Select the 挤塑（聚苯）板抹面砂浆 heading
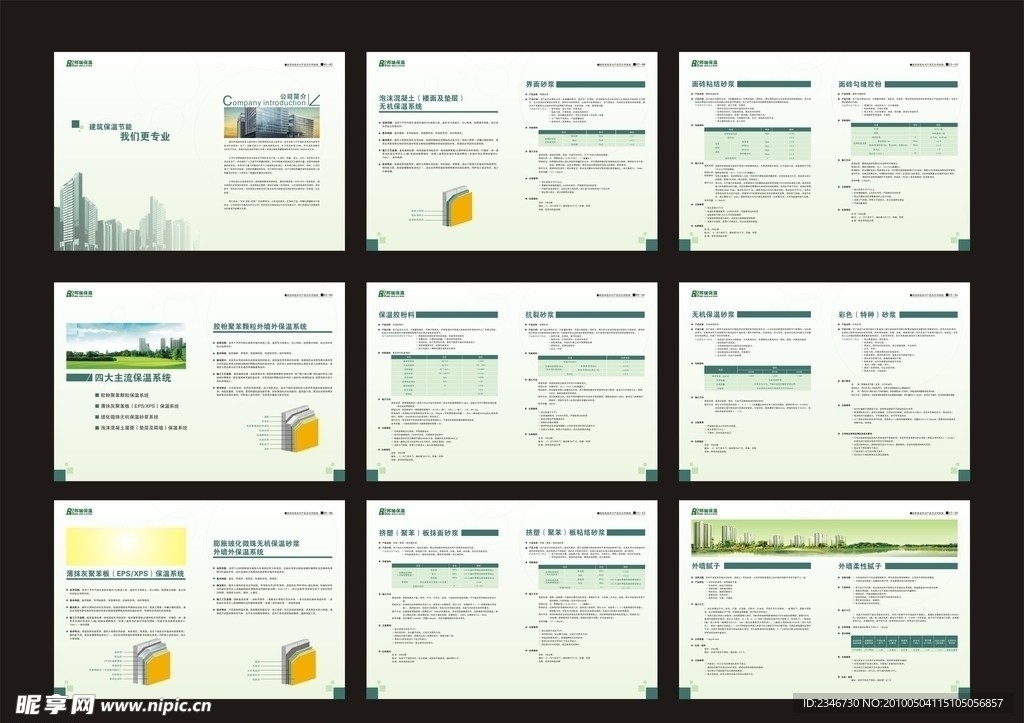This screenshot has height=723, width=1024. (419, 533)
